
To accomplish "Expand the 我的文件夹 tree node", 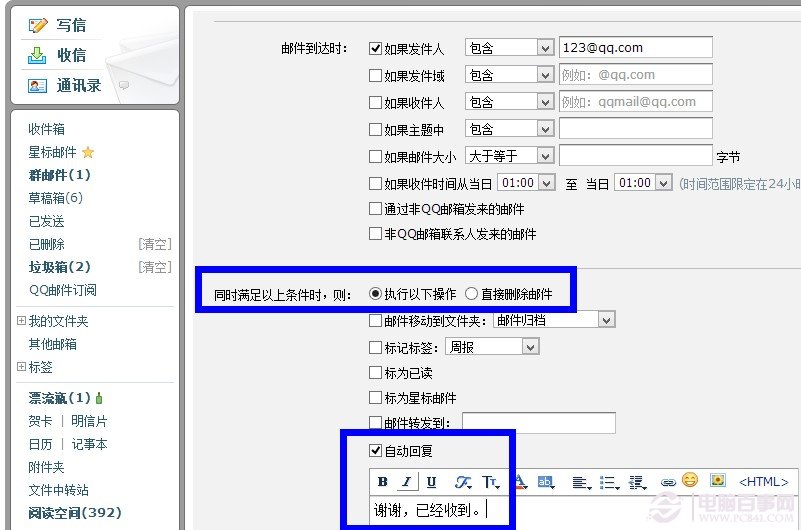I will (x=21, y=321).
